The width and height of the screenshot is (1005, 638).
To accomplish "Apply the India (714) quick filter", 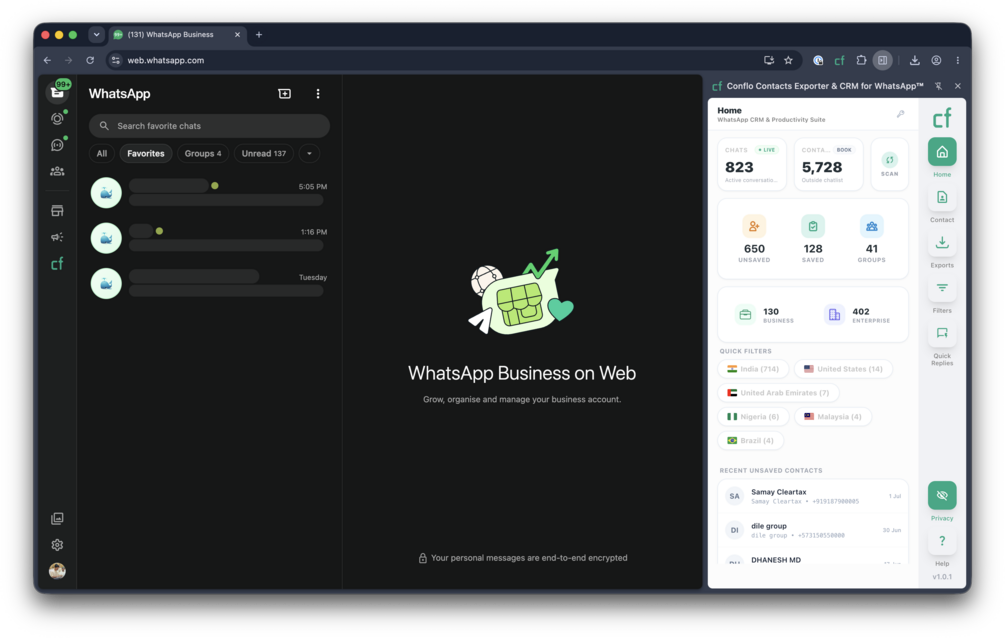I will (x=753, y=369).
